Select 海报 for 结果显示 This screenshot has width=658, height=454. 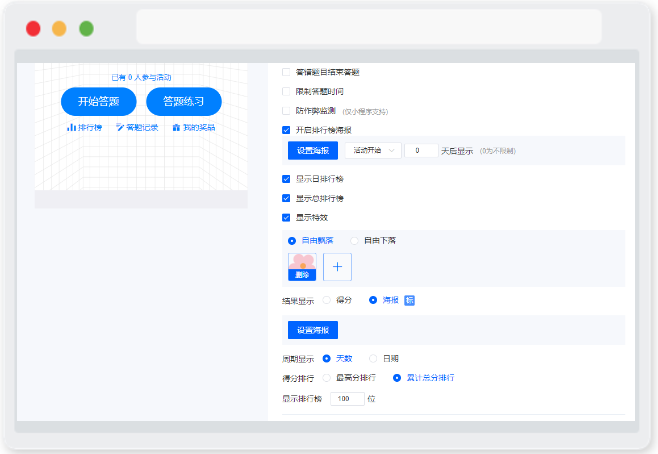pyautogui.click(x=373, y=300)
